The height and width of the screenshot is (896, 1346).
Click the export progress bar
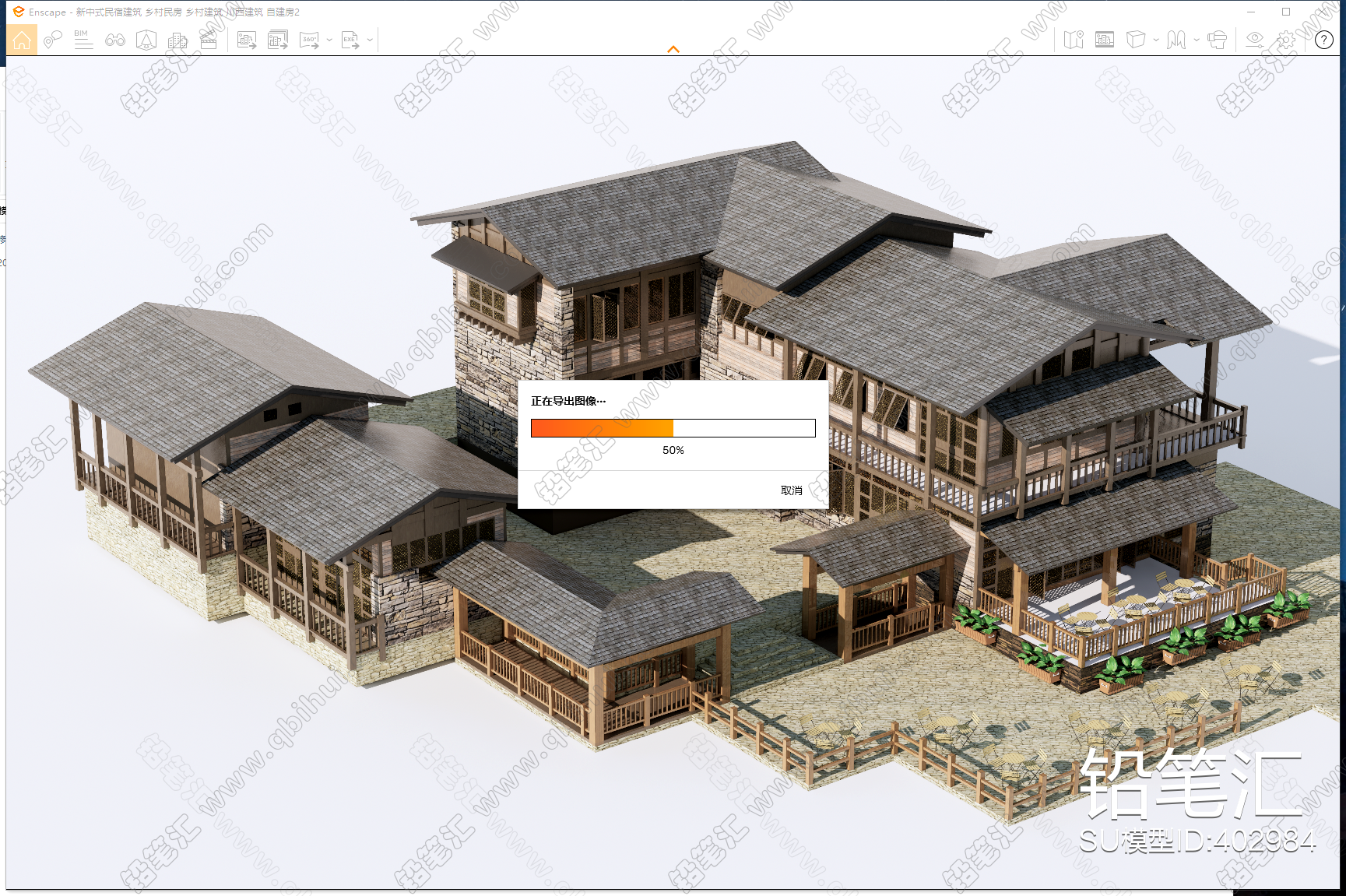point(673,428)
